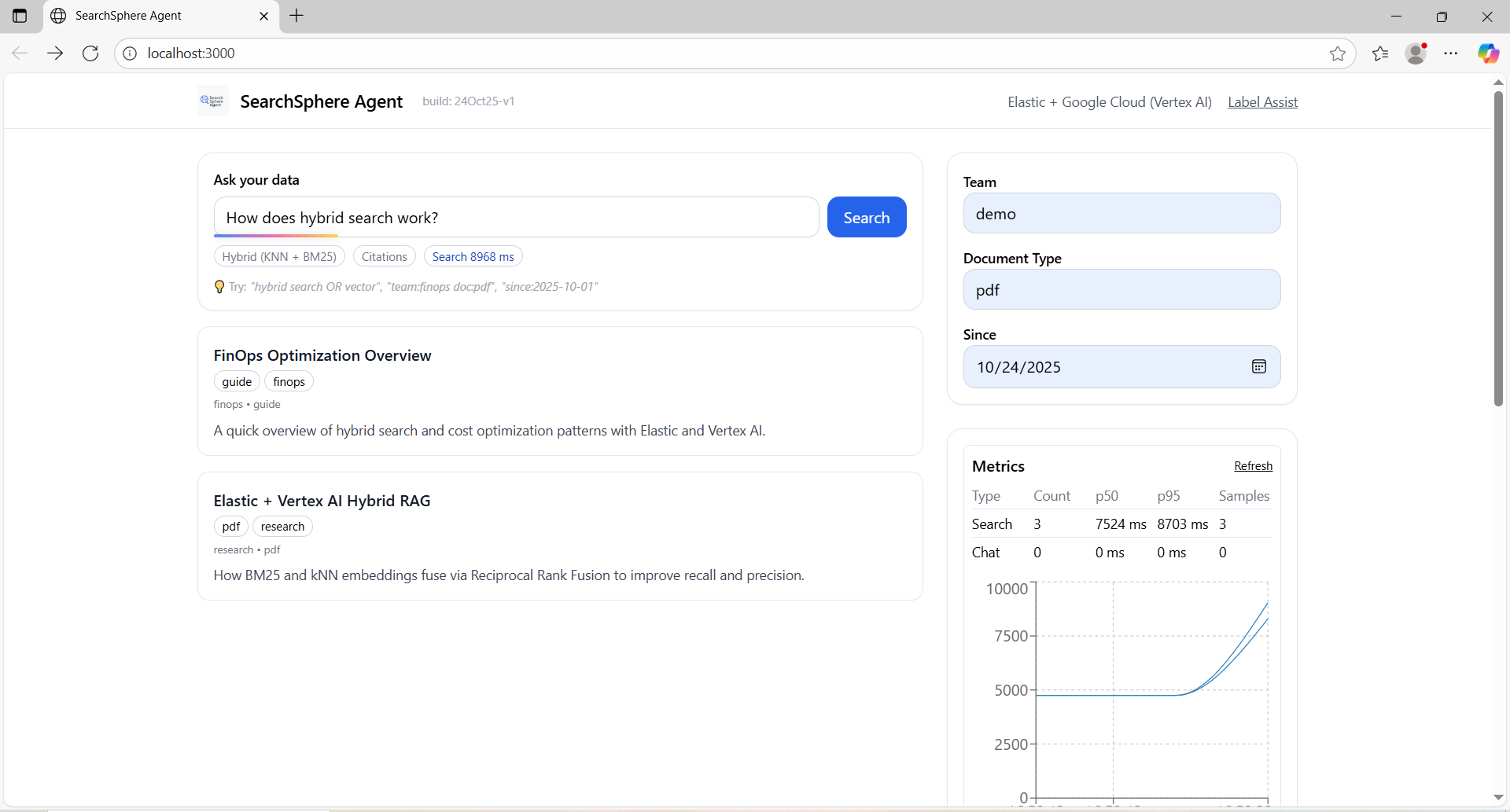The width and height of the screenshot is (1510, 812).
Task: Click the Search row p50 value 7524 ms
Action: pos(1121,524)
